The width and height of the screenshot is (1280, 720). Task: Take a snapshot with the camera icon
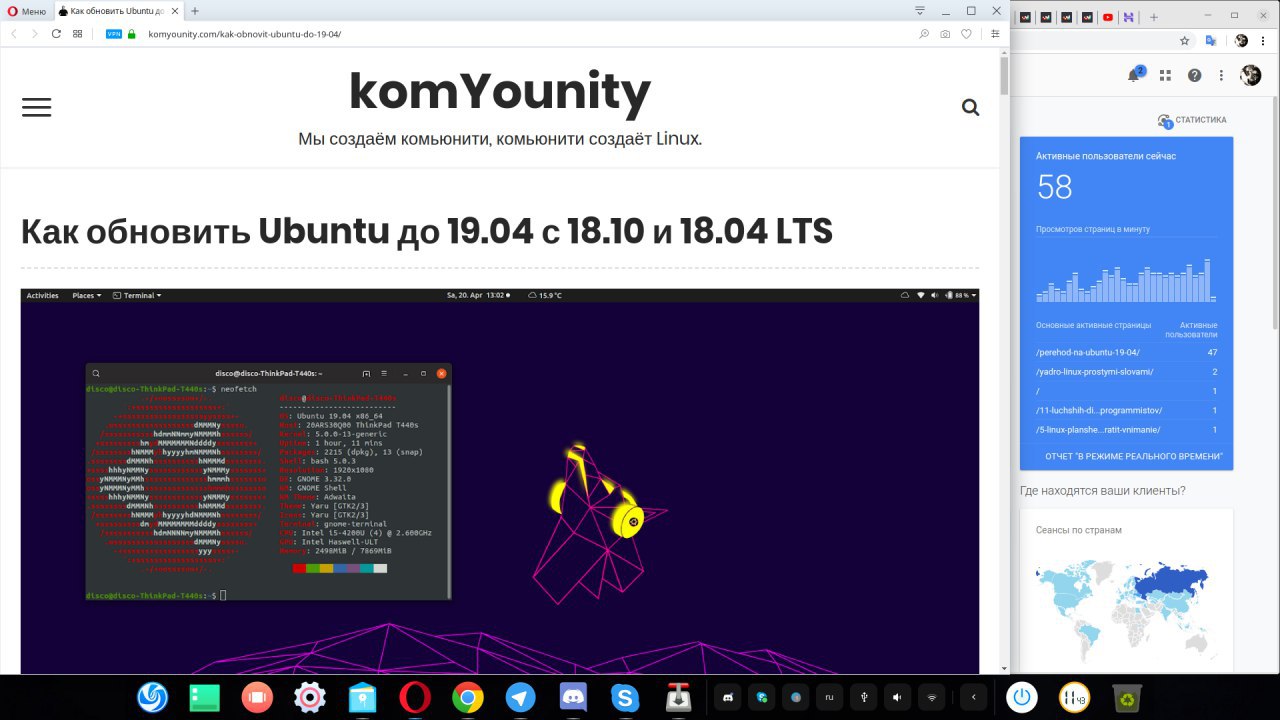945,34
